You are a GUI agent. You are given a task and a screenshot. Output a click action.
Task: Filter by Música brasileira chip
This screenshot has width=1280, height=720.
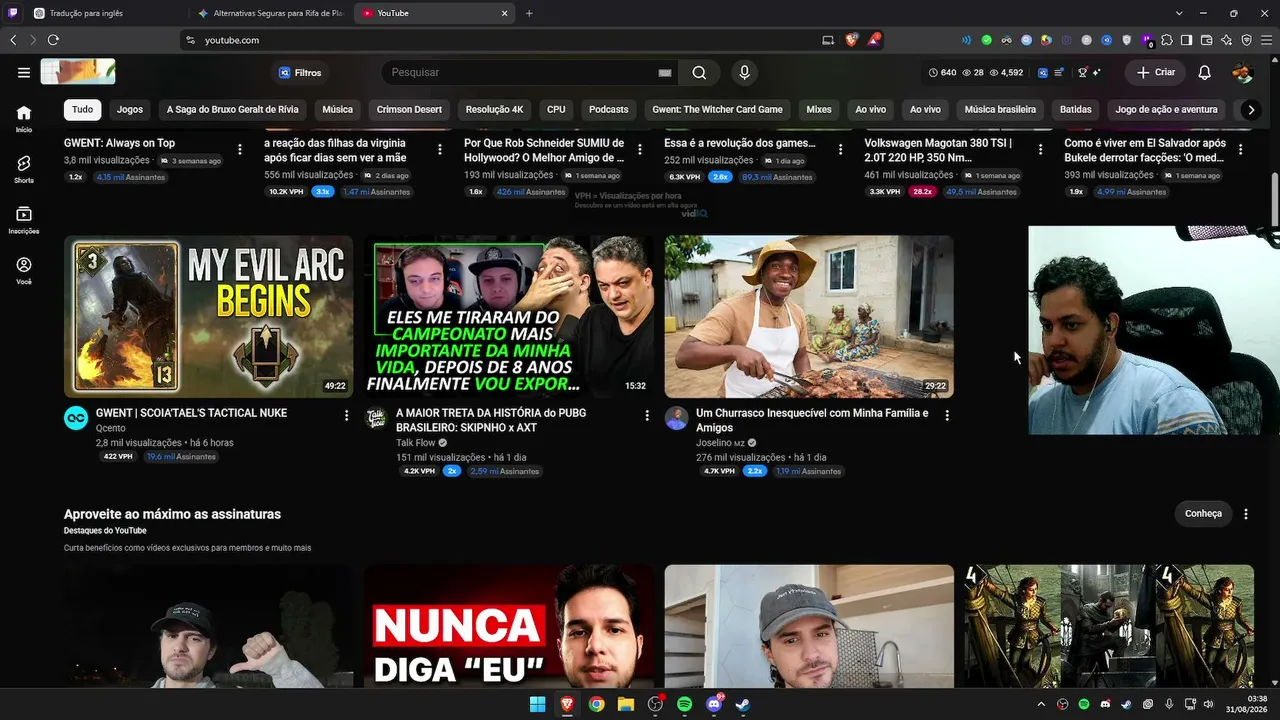1000,110
